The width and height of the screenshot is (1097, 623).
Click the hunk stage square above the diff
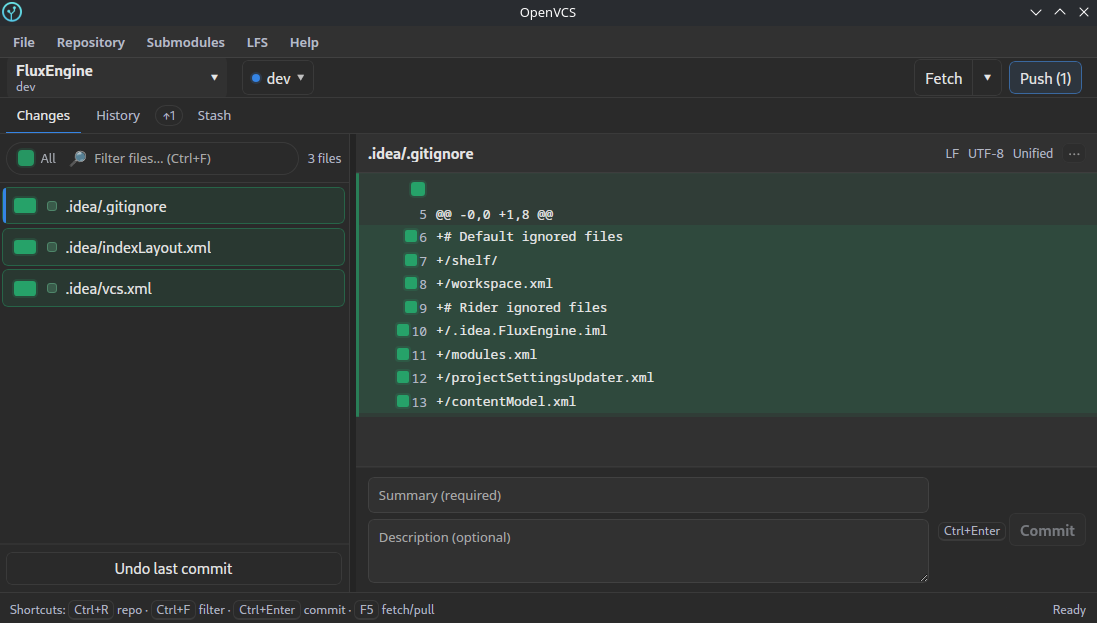coord(417,188)
